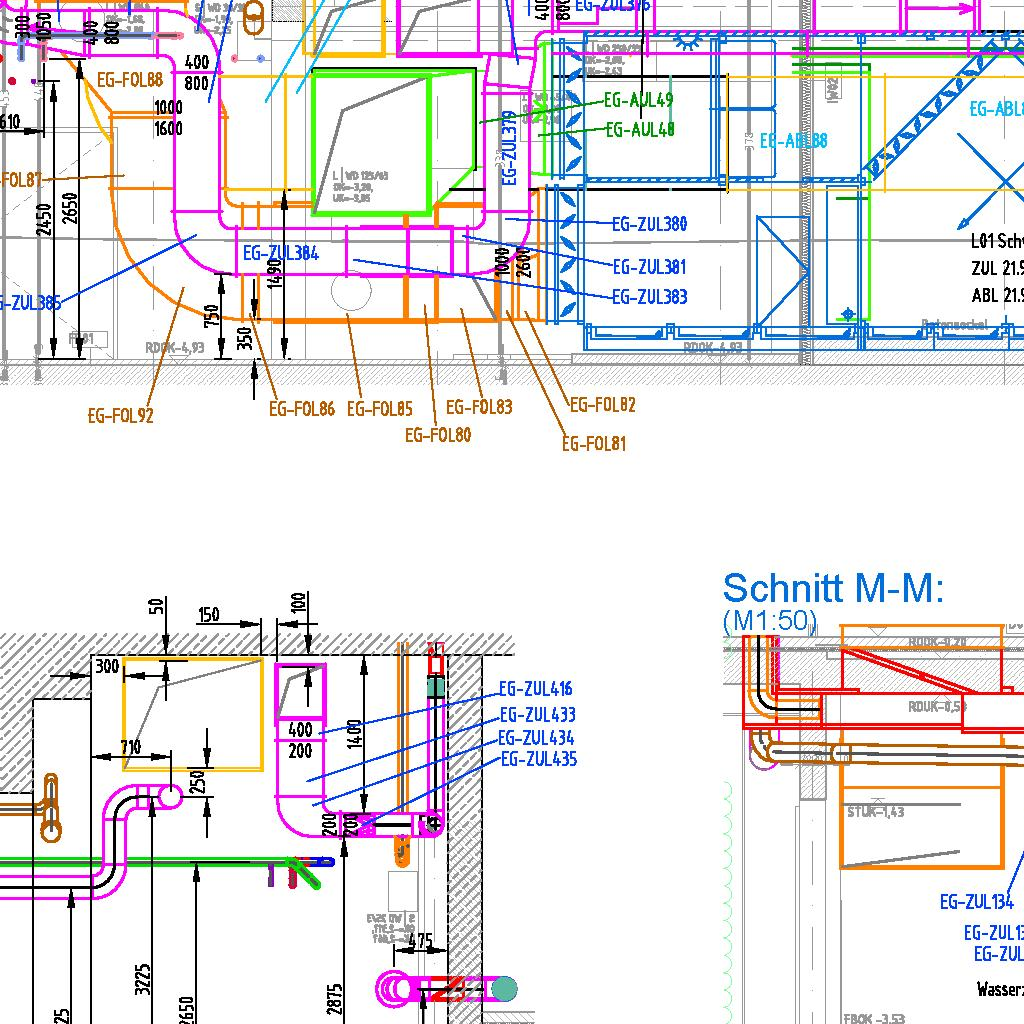Click the EG-ZUL416 annotation
1024x1024 pixels.
click(536, 689)
